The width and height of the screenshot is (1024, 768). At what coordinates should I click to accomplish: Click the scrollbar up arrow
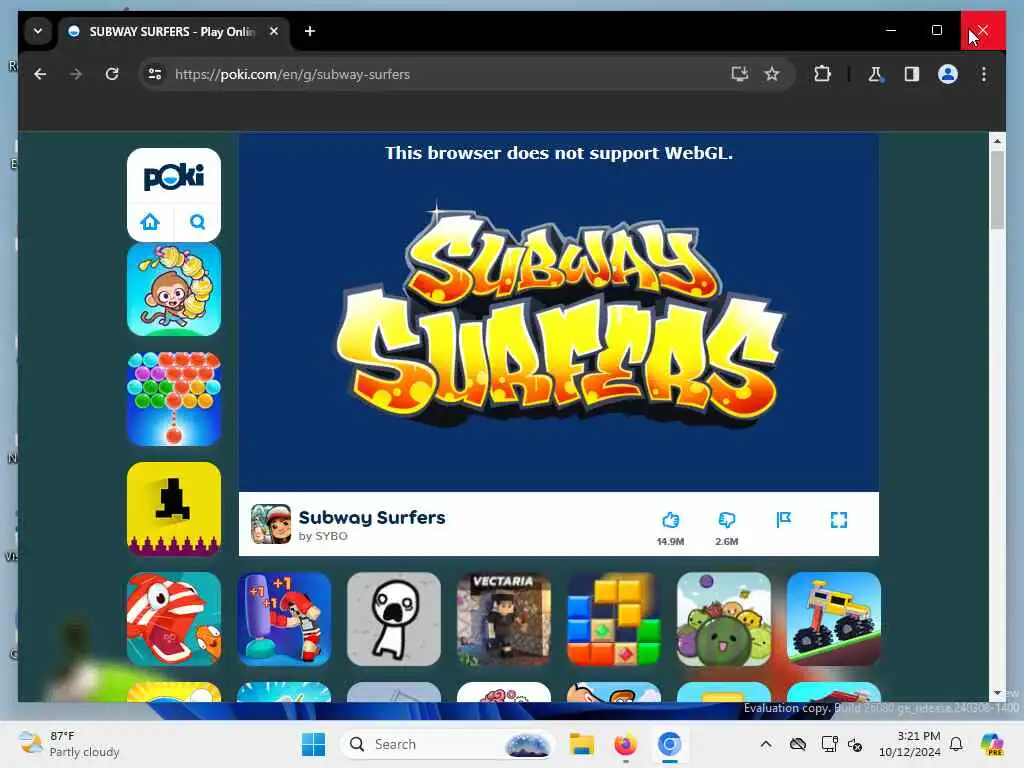(x=997, y=140)
